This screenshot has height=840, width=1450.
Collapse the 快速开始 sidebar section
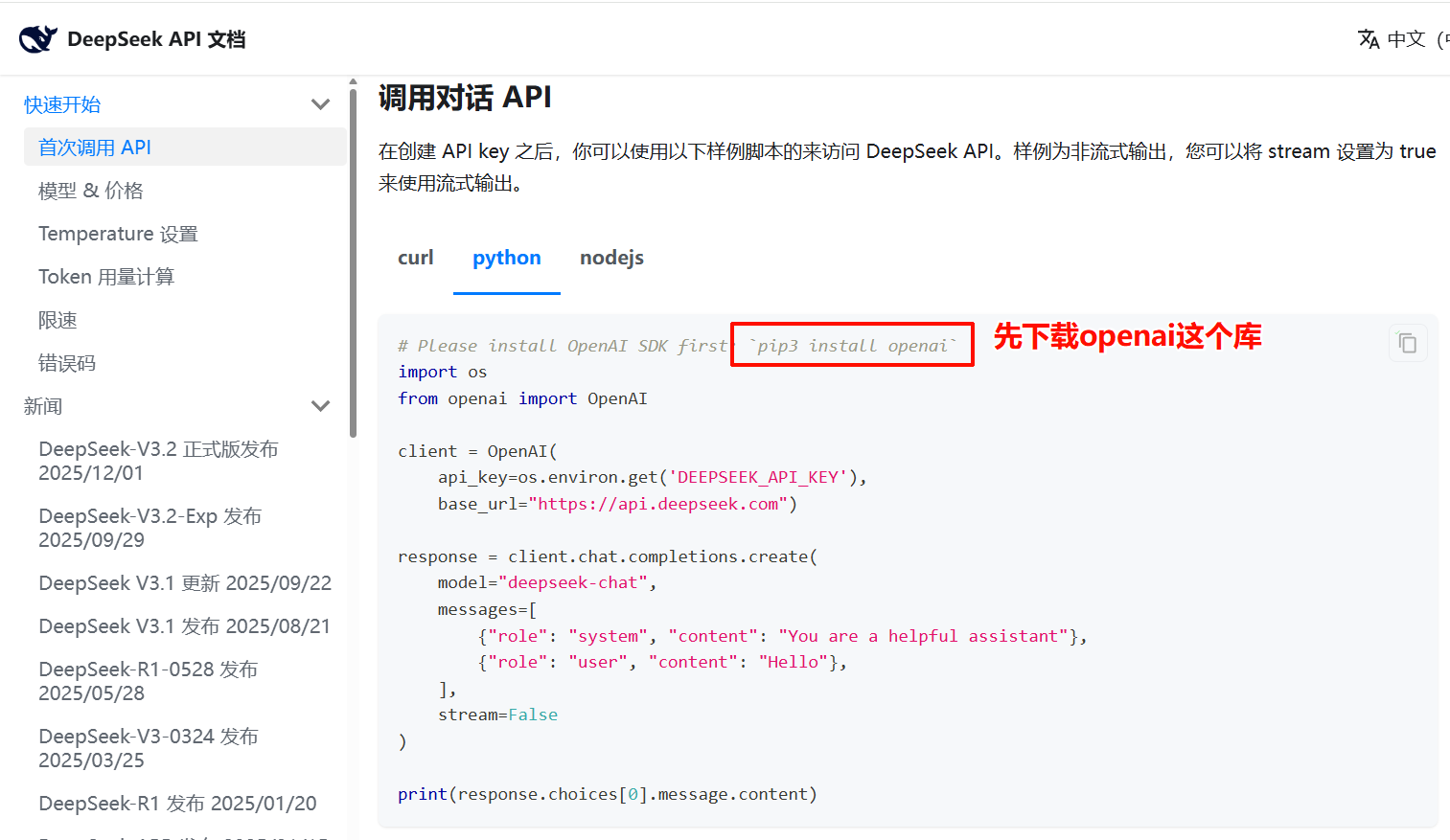[321, 104]
